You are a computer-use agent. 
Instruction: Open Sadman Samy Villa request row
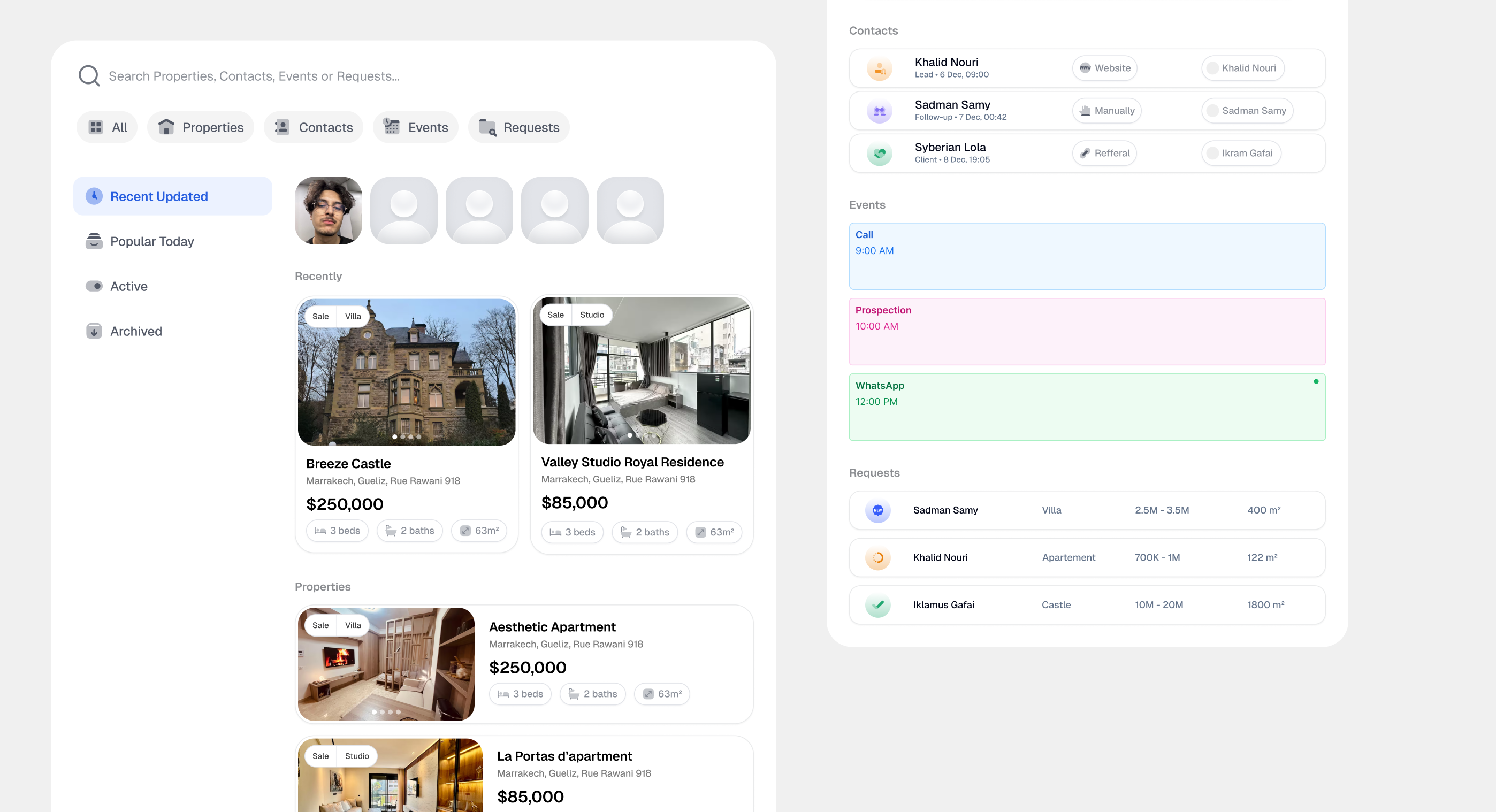1087,510
